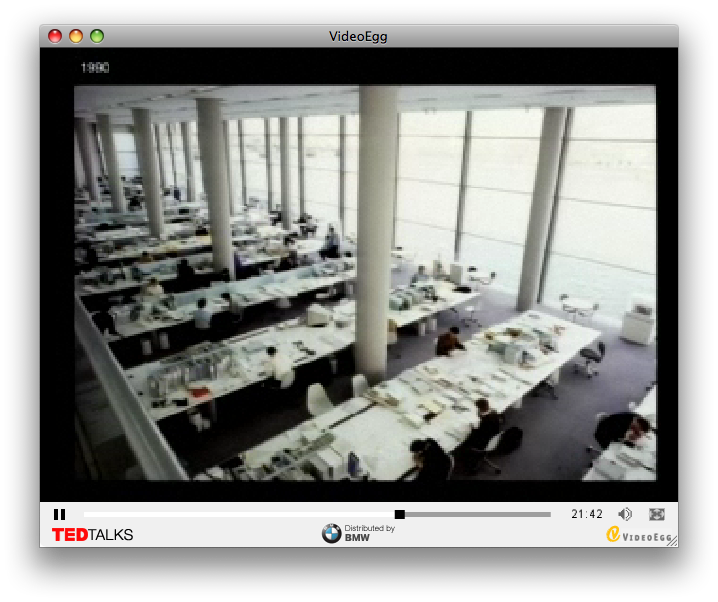Click the VideoEgg window title text
This screenshot has height=602, width=718.
point(358,37)
